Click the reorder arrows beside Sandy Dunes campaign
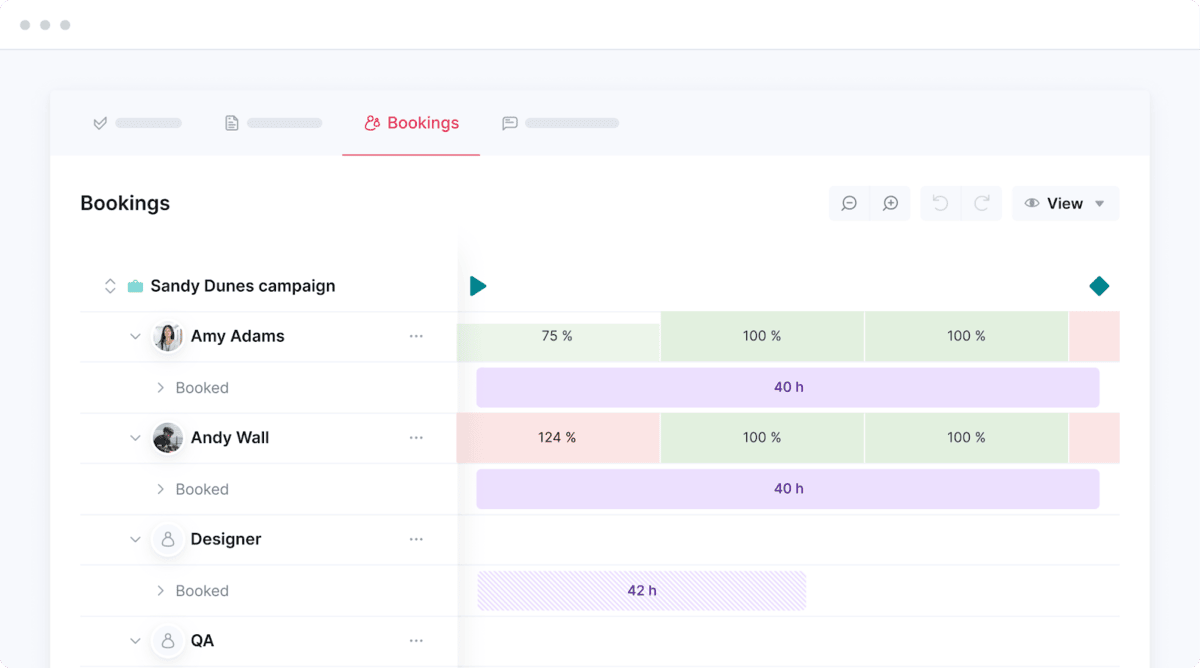This screenshot has width=1200, height=668. click(x=110, y=285)
